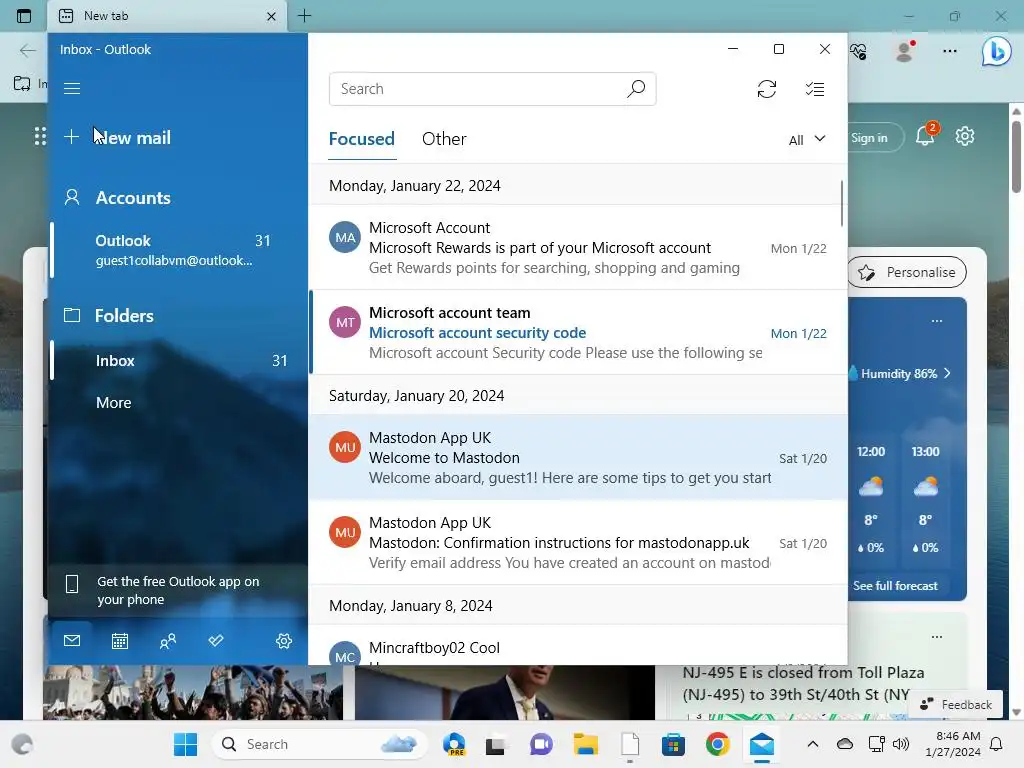This screenshot has width=1024, height=768.
Task: Sync this view with refresh icon
Action: (767, 89)
